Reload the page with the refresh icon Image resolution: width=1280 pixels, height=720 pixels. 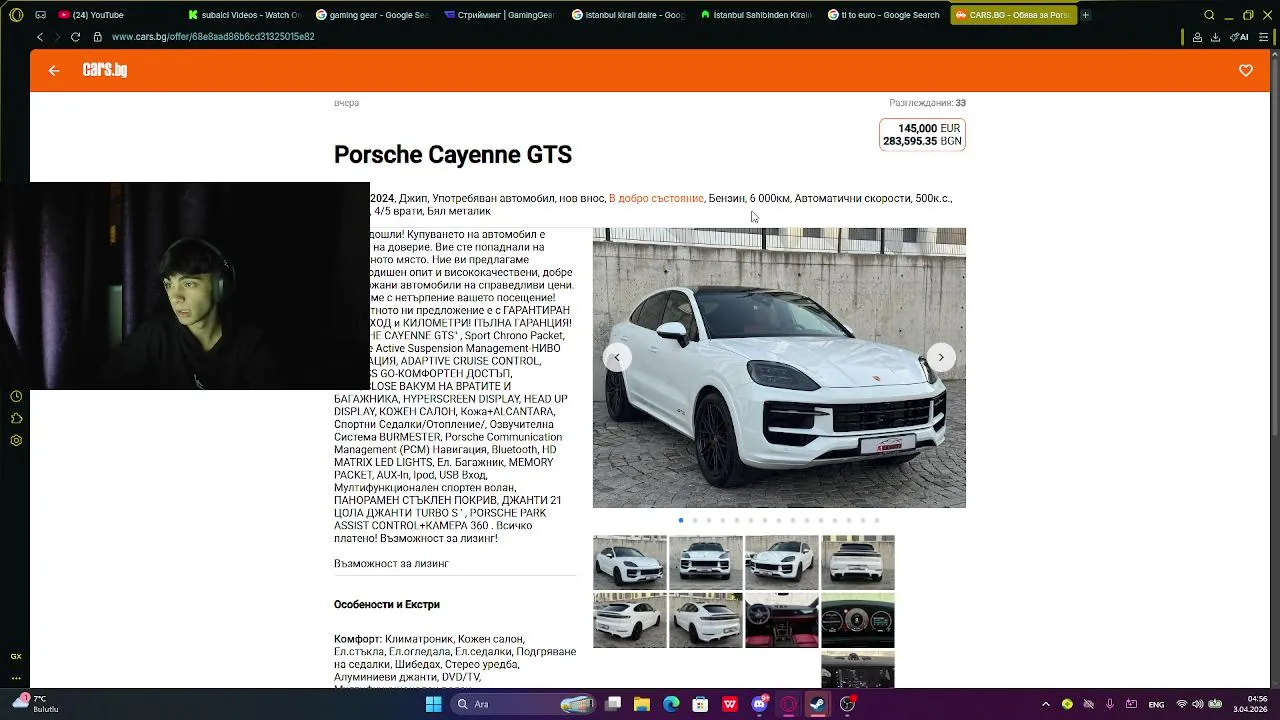[x=75, y=37]
